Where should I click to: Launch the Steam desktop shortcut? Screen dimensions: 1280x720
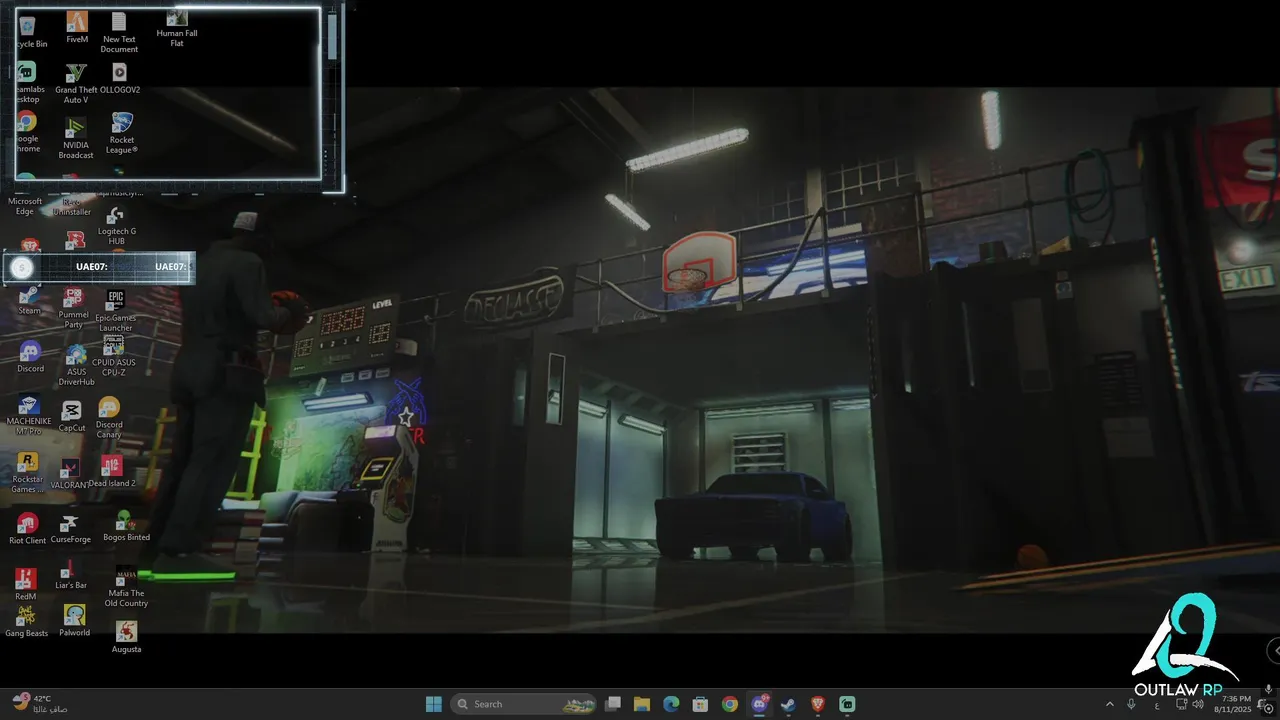click(29, 301)
